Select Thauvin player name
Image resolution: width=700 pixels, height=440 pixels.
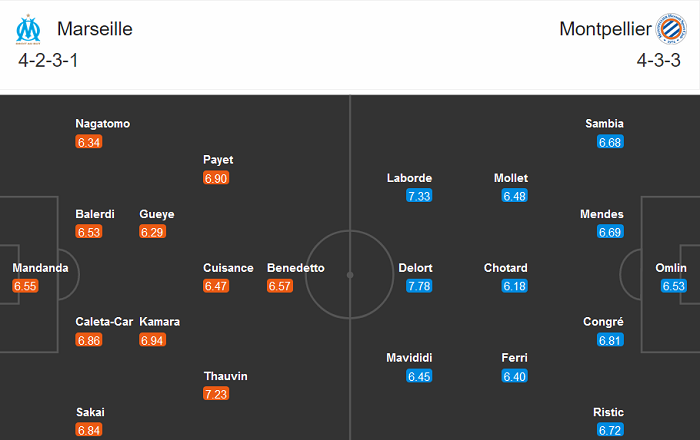(225, 376)
